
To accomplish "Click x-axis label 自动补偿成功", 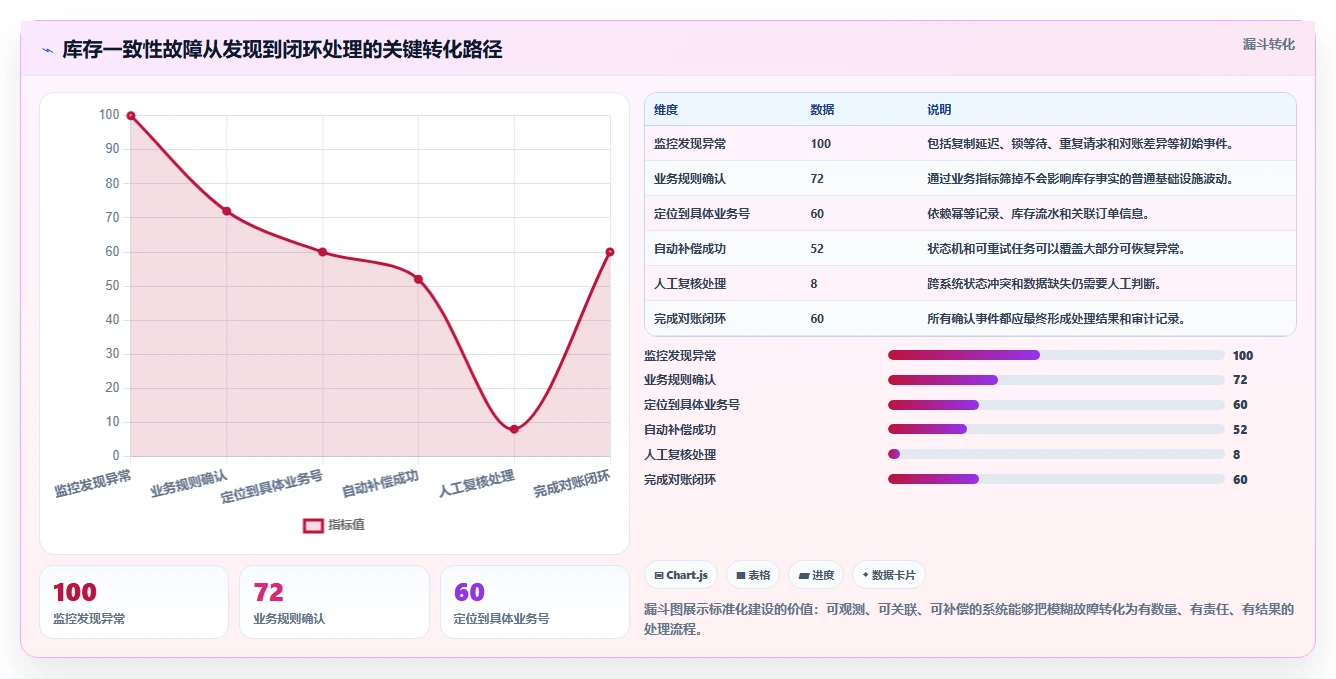I will pos(380,484).
